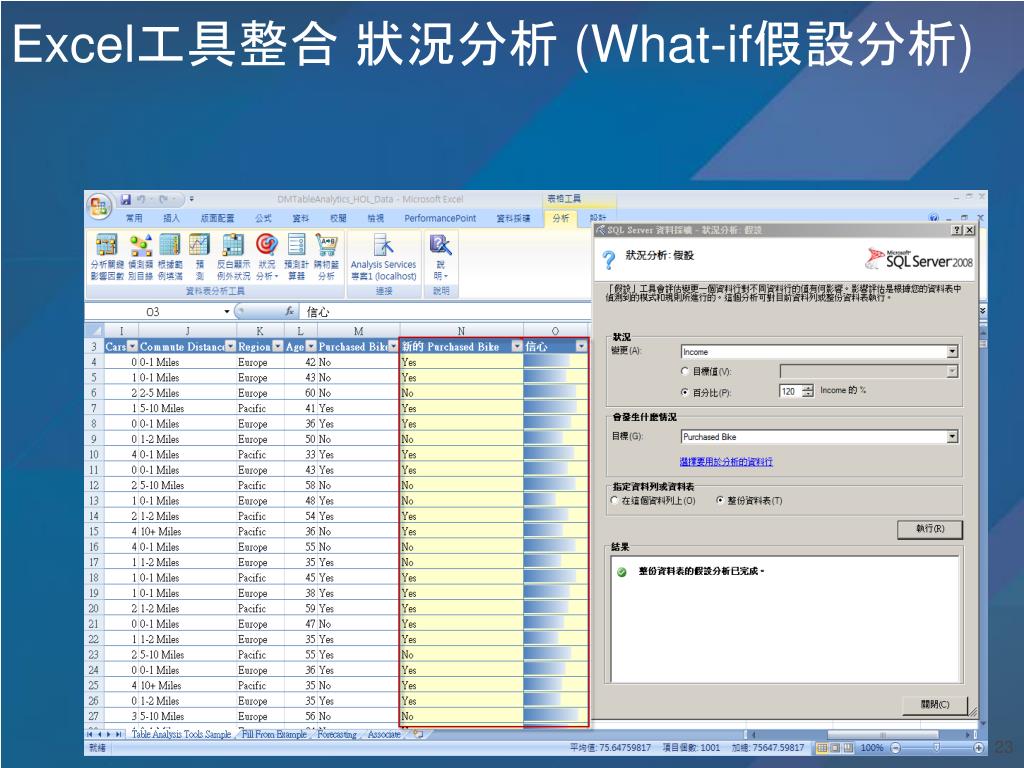Run Fill From Example (根據範例填滿) tool
The height and width of the screenshot is (768, 1024).
tap(170, 257)
